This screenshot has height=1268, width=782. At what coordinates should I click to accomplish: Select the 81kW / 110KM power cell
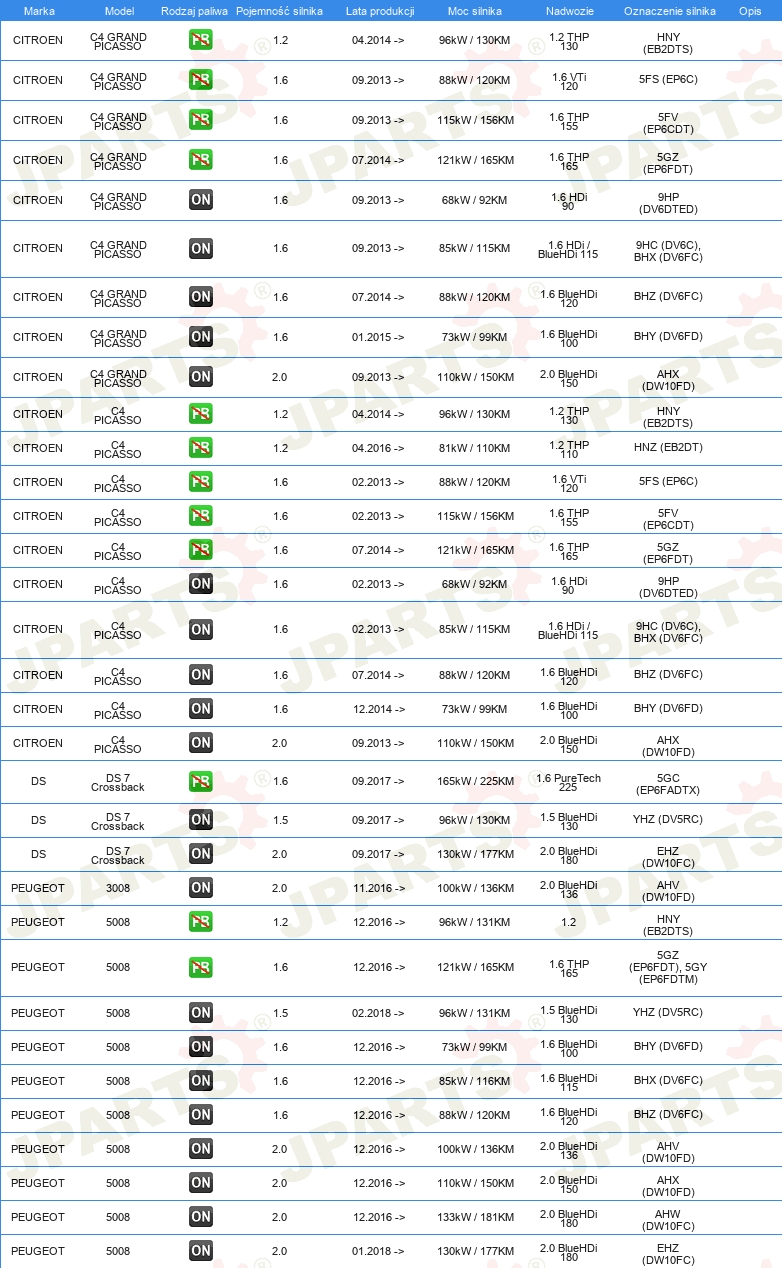(475, 448)
